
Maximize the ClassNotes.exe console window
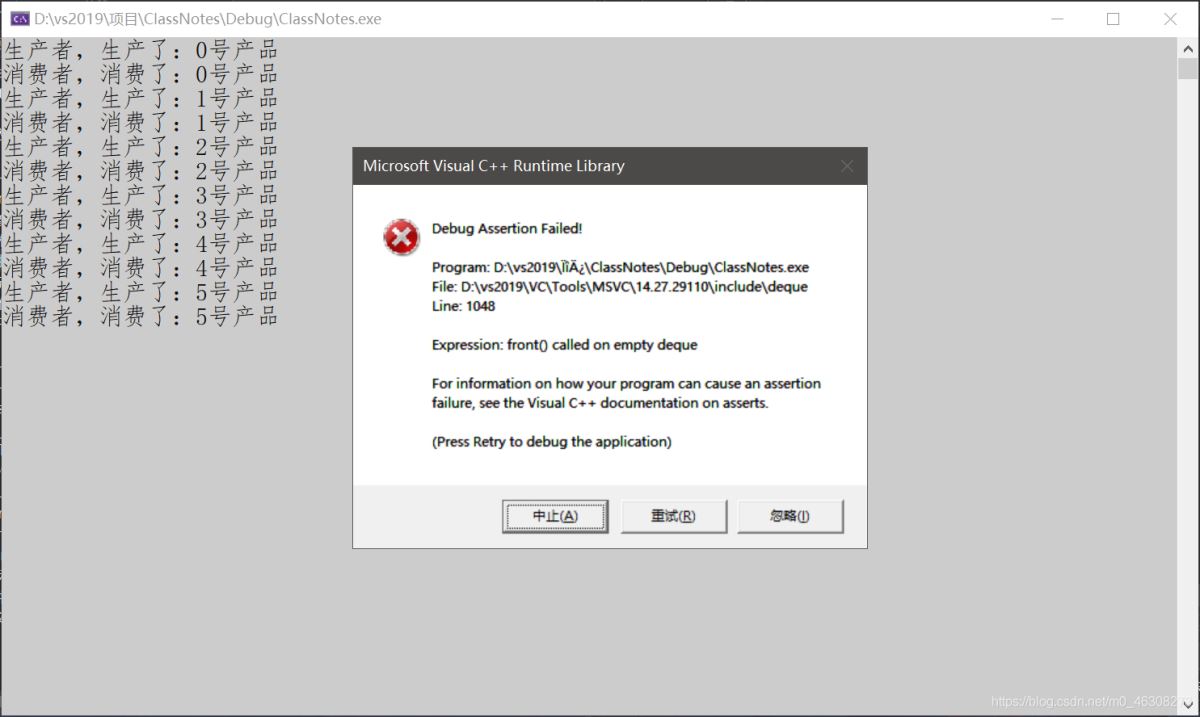(x=1113, y=19)
